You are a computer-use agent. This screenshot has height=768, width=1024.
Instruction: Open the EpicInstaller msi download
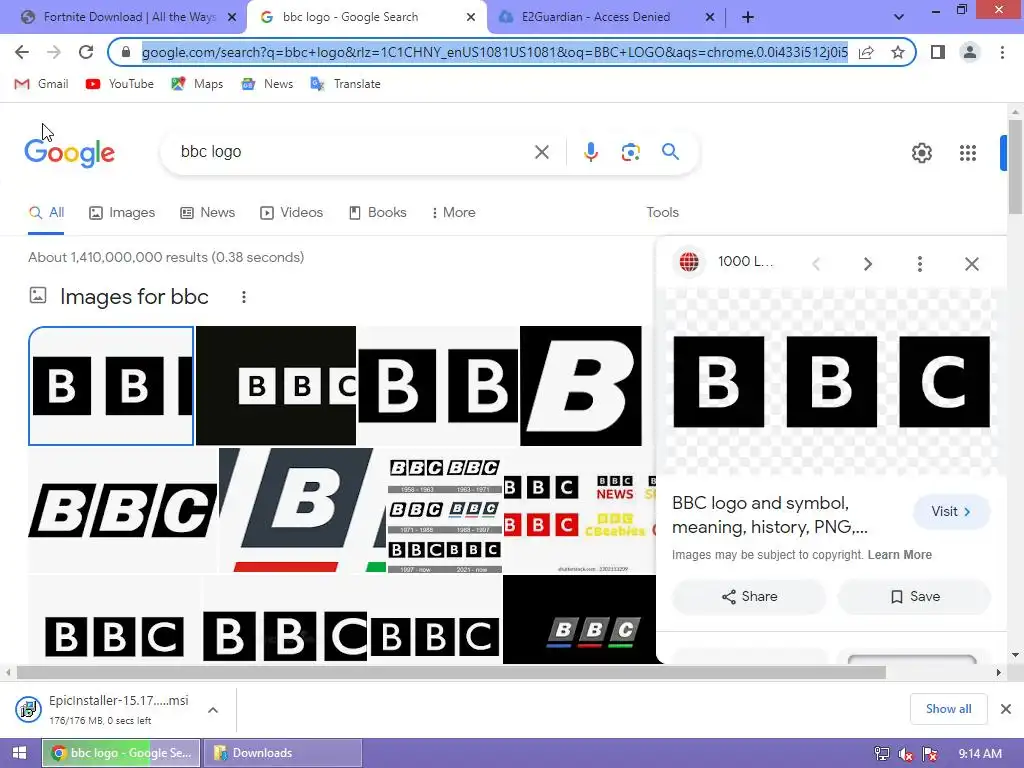(x=104, y=709)
